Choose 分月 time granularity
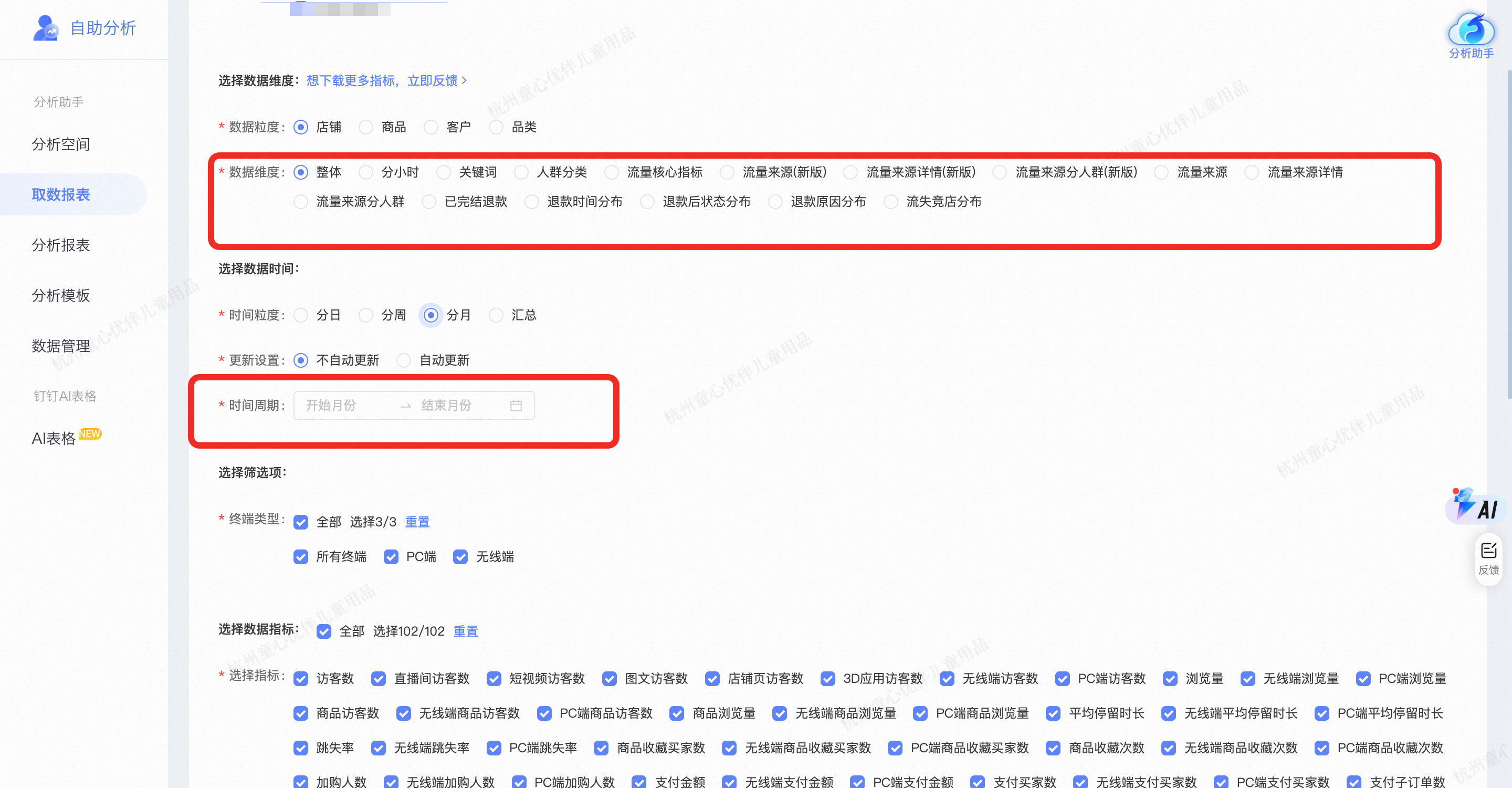The image size is (1512, 788). (x=432, y=315)
